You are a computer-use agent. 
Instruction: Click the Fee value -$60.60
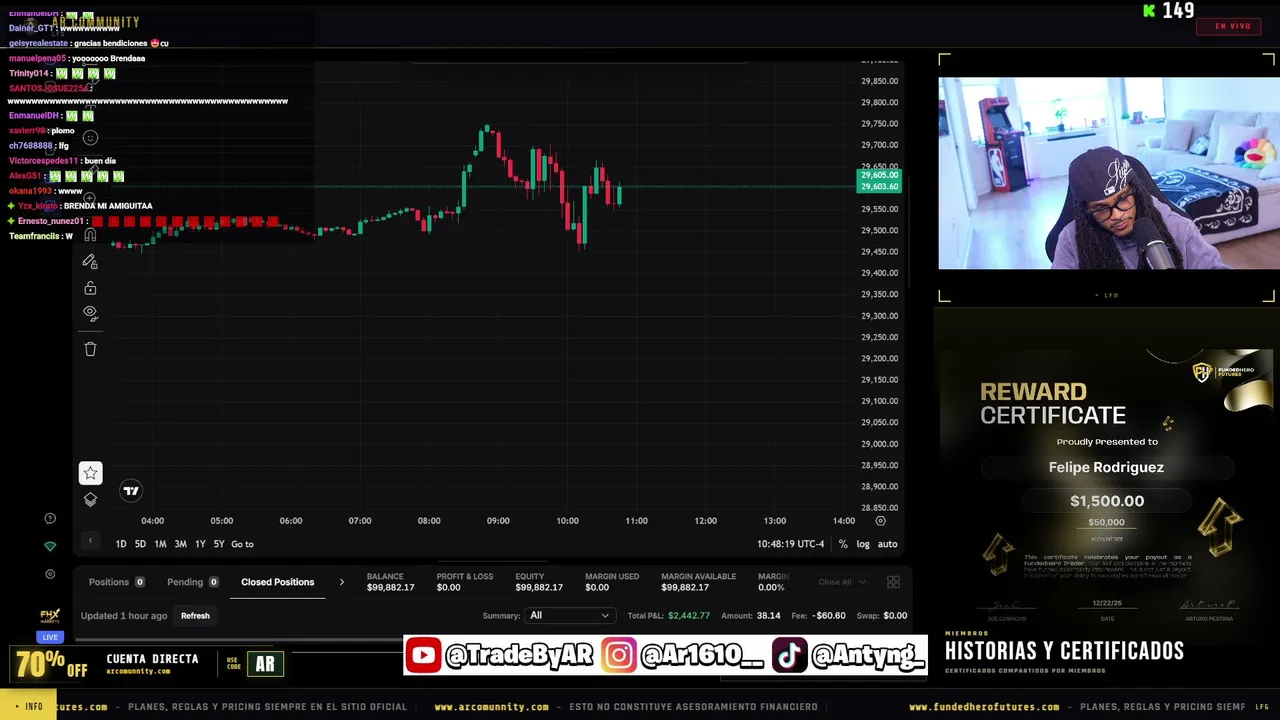coord(829,616)
